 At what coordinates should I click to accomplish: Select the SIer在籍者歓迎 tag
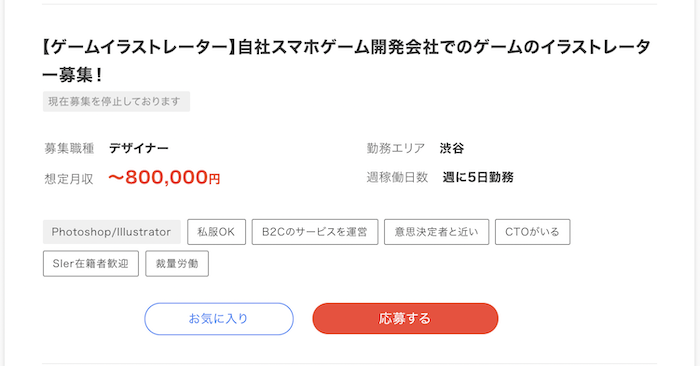pyautogui.click(x=91, y=263)
